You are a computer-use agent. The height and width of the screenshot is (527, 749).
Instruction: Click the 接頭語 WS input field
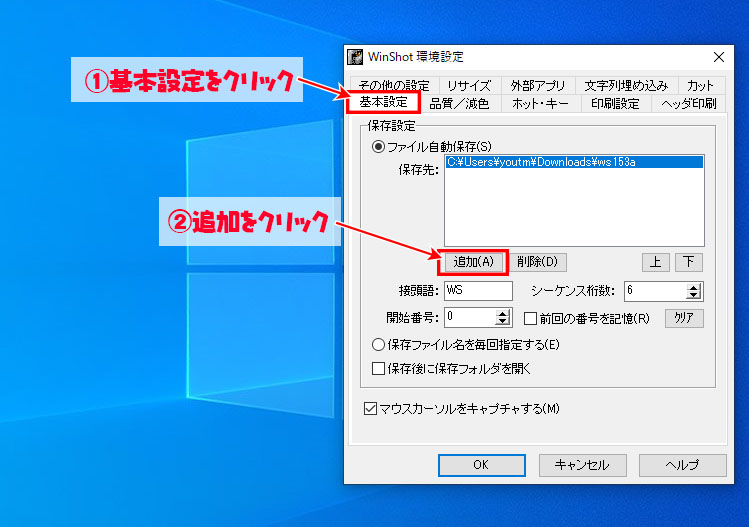pos(478,290)
